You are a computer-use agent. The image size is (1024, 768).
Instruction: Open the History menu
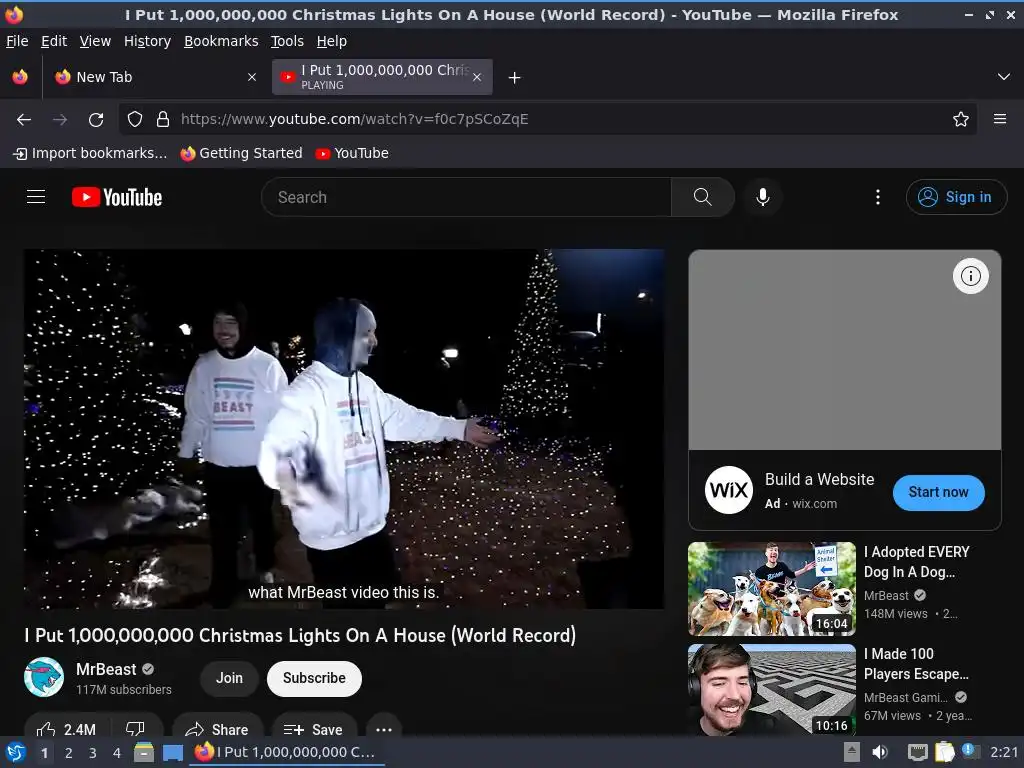click(x=147, y=41)
